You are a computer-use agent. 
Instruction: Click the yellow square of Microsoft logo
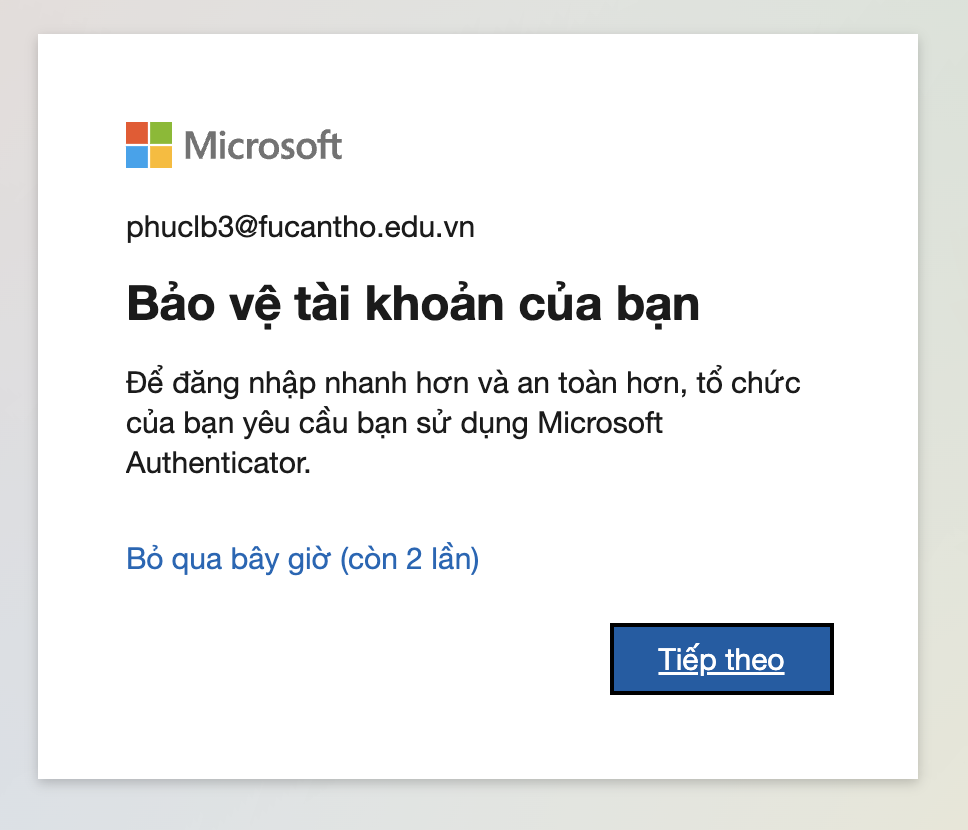(x=161, y=157)
